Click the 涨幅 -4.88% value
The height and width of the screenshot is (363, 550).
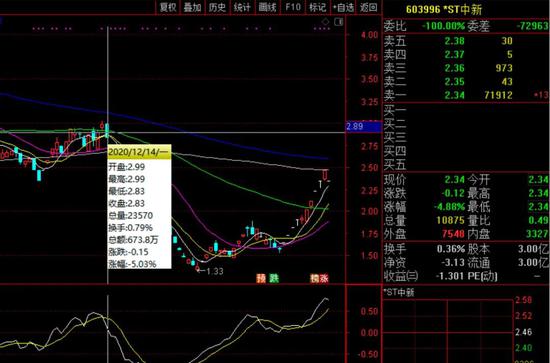(x=450, y=207)
